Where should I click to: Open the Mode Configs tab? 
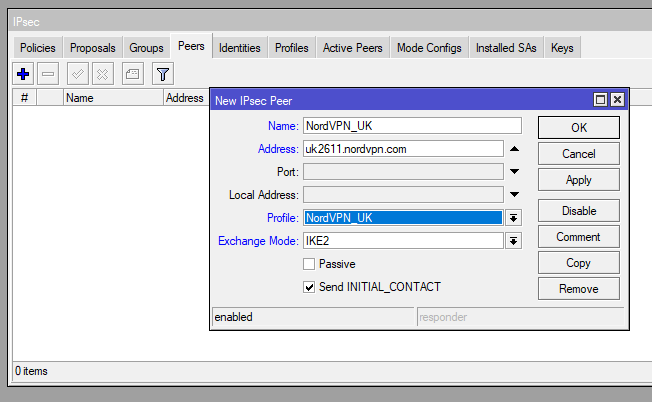429,48
